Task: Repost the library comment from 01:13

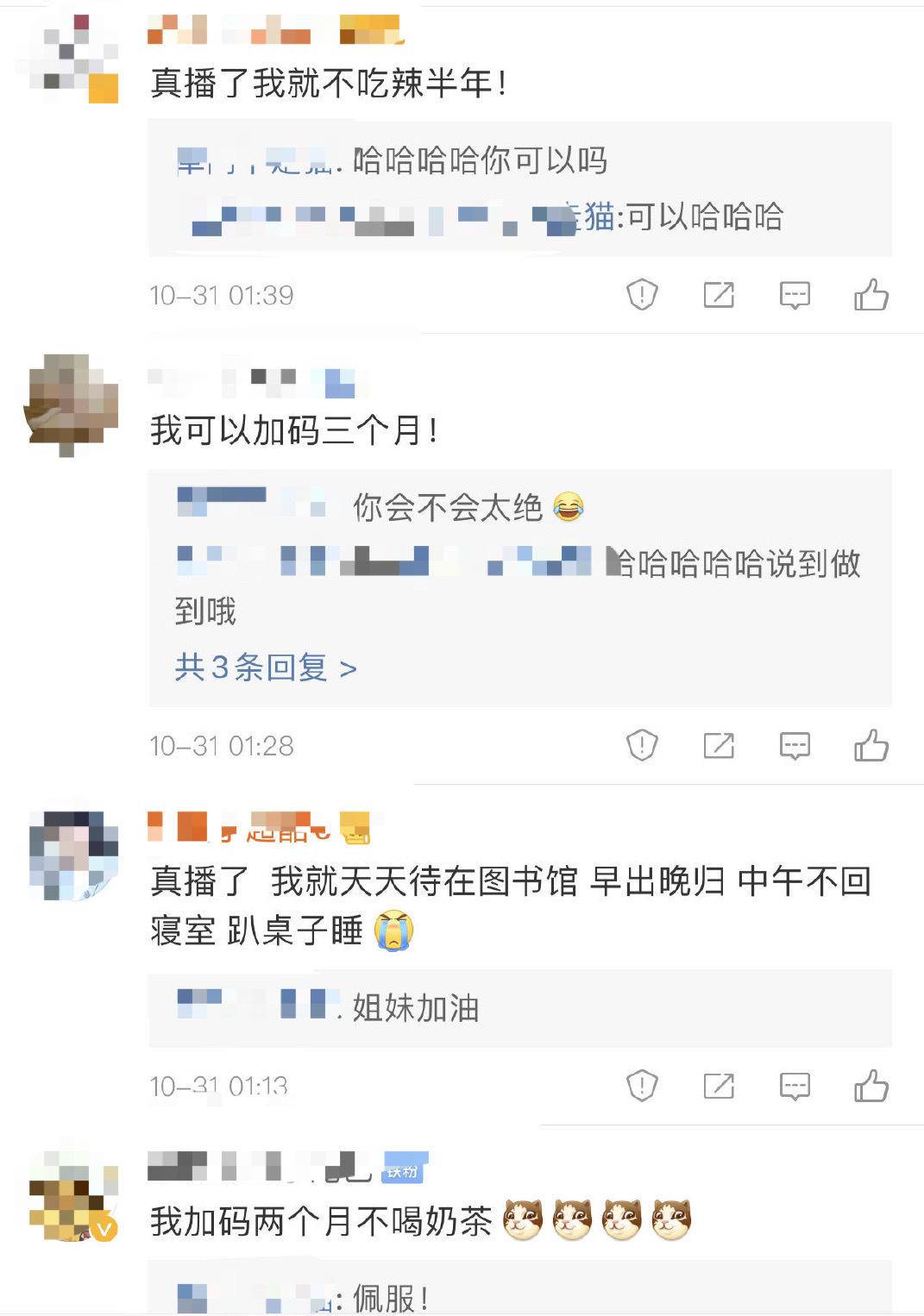Action: (719, 1086)
